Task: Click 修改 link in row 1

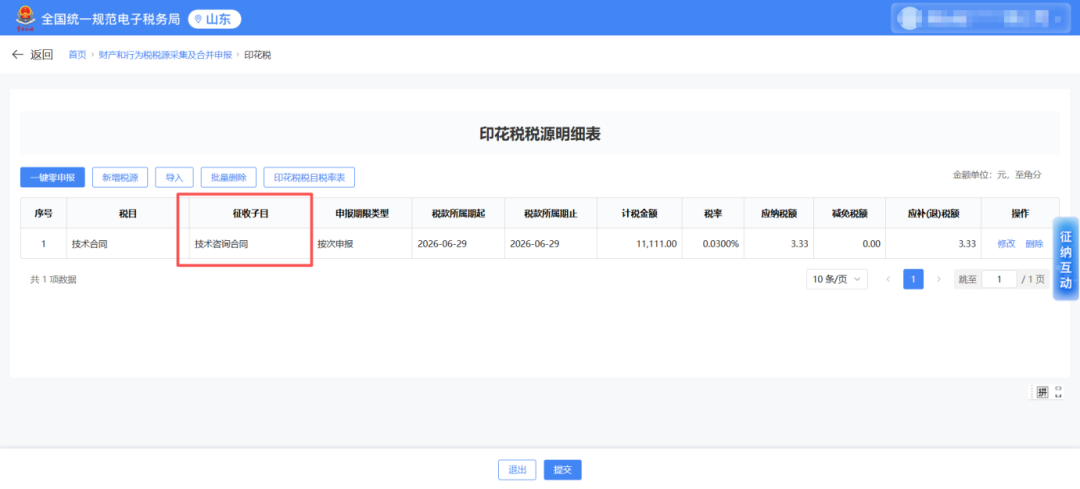Action: (1006, 244)
